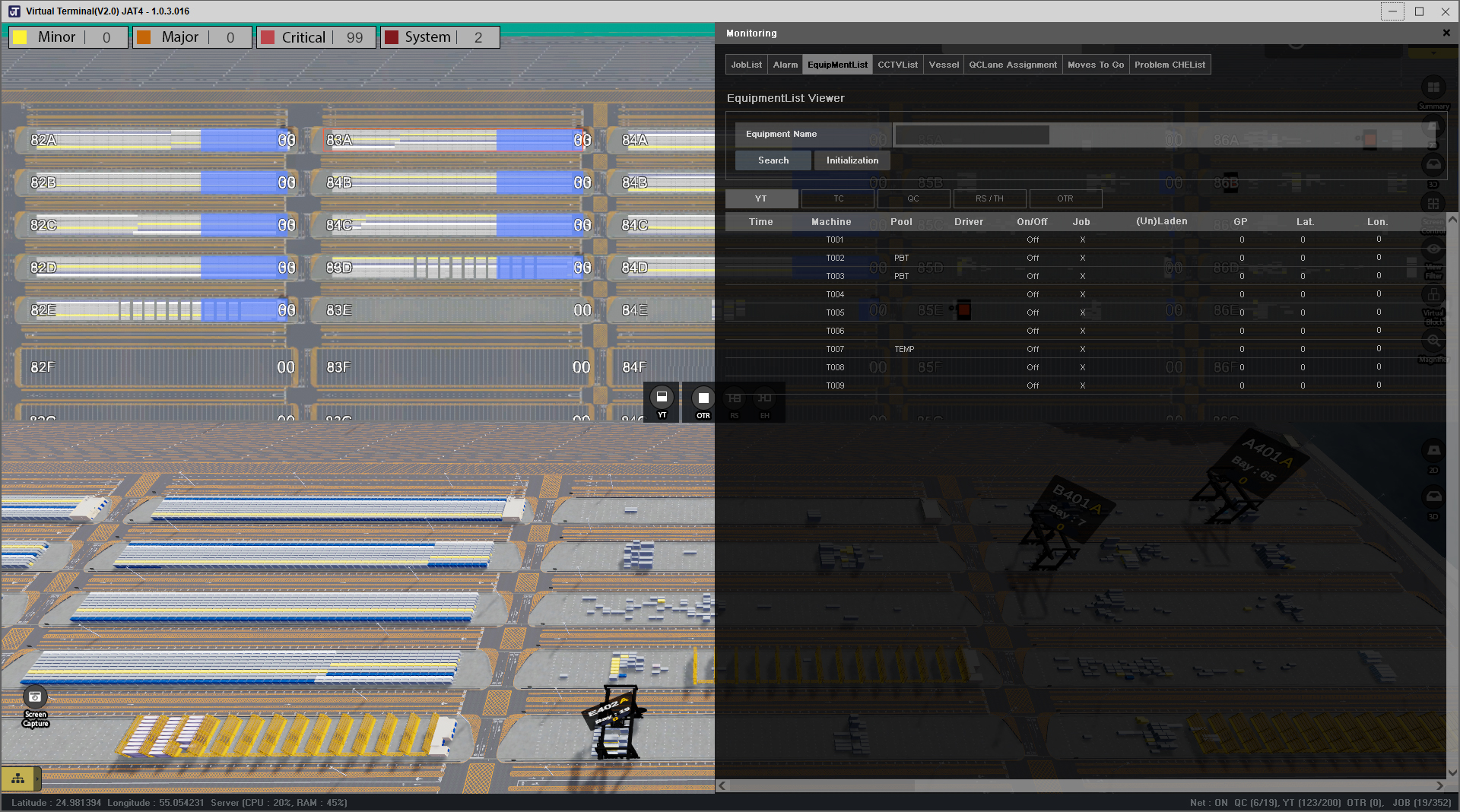Viewport: 1460px width, 812px height.
Task: Click the Equipment Name input field
Action: [972, 135]
